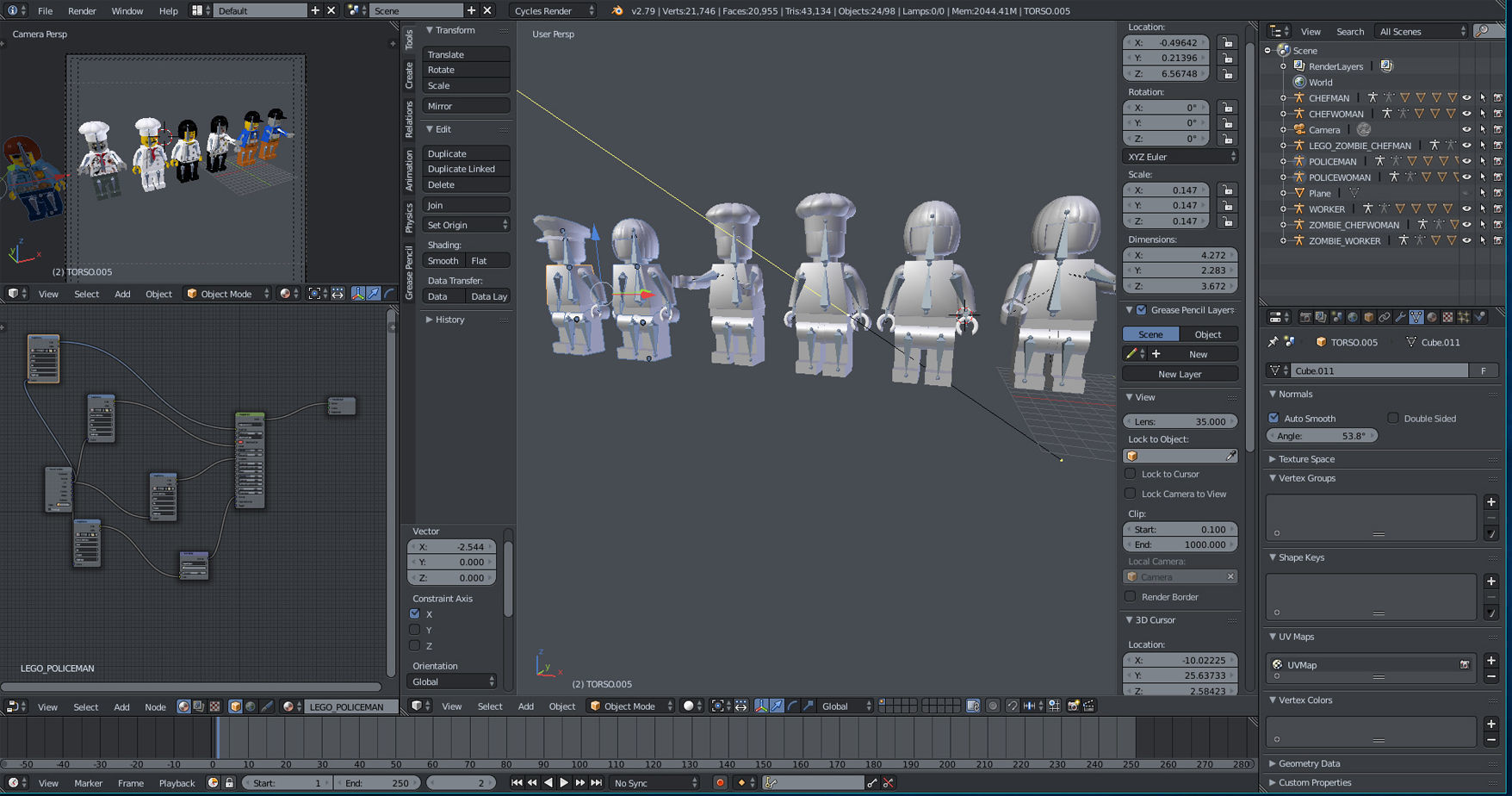Open the Texture checker tab

click(x=1448, y=317)
